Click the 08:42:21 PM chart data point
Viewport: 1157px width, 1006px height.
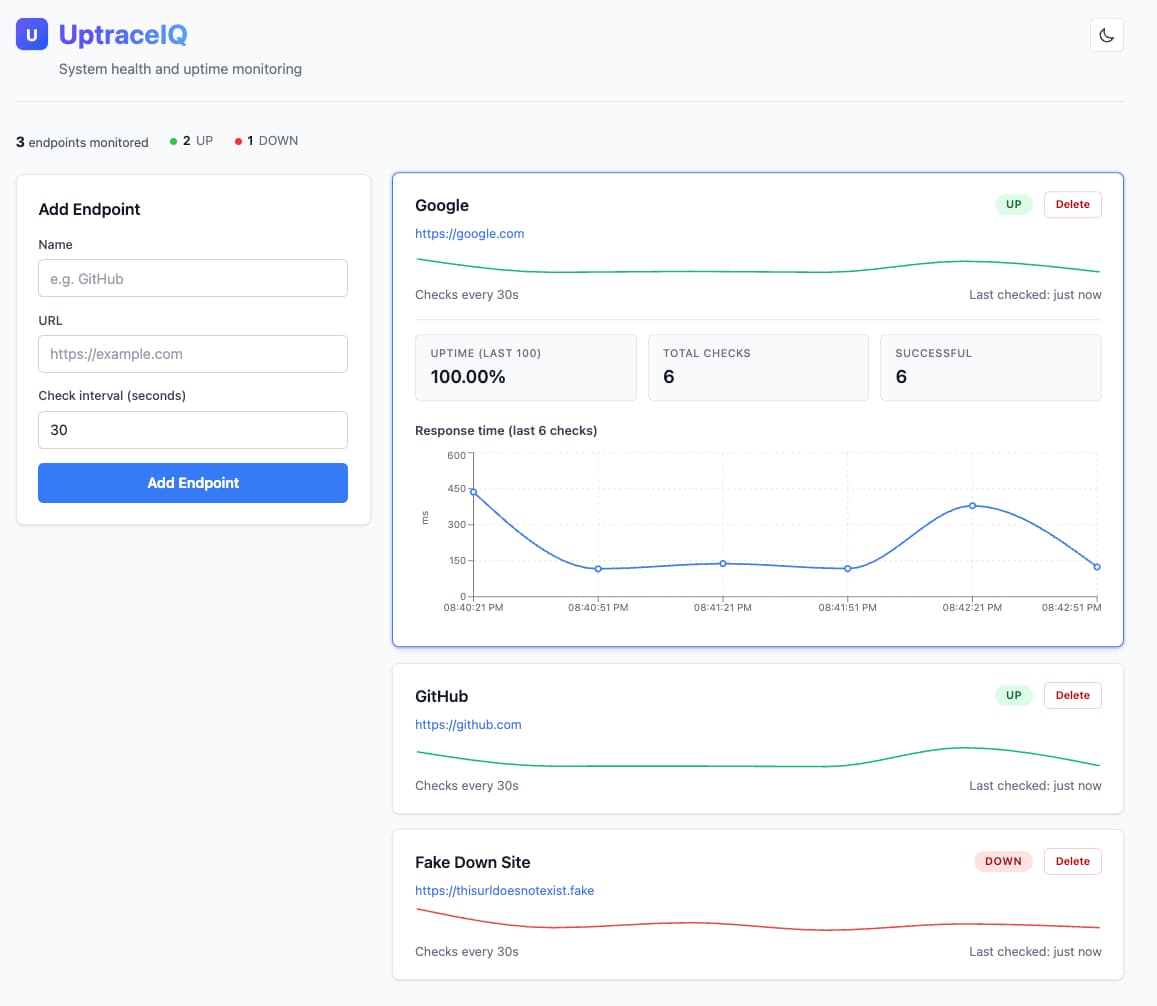(973, 506)
